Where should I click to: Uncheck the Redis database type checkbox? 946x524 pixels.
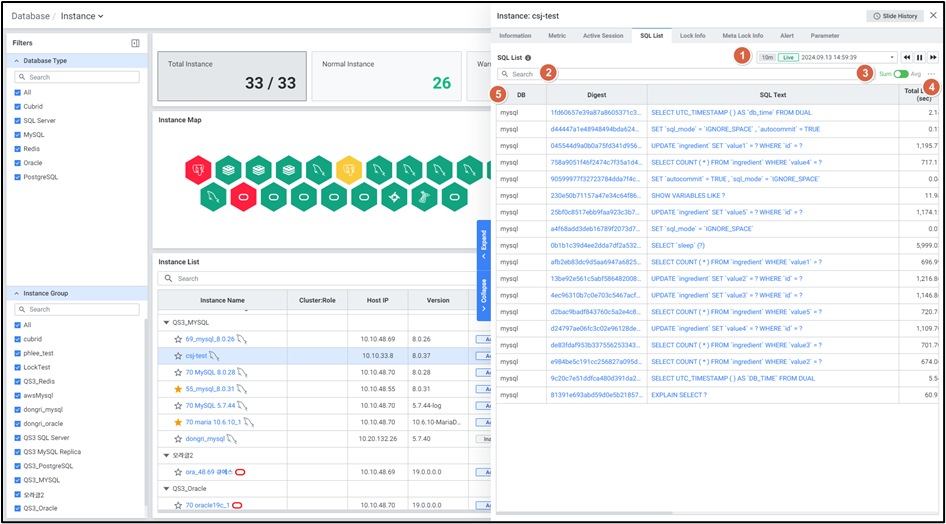(18, 148)
